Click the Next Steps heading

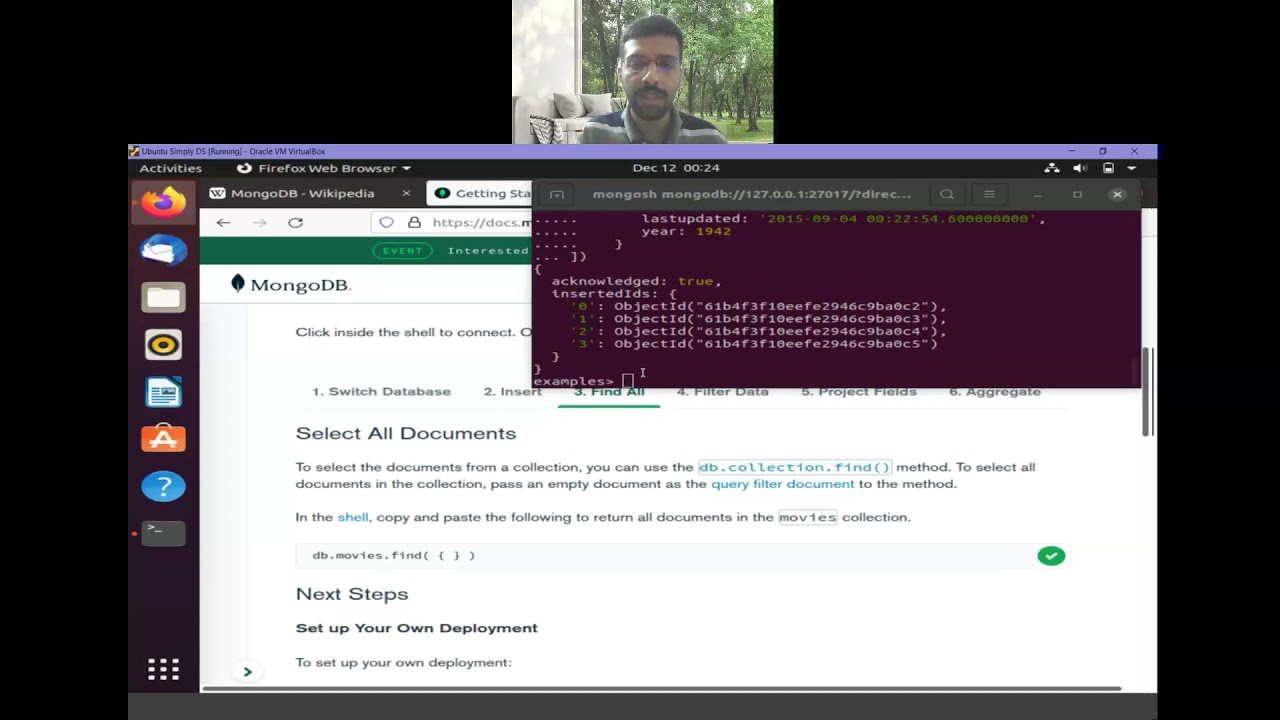(352, 594)
